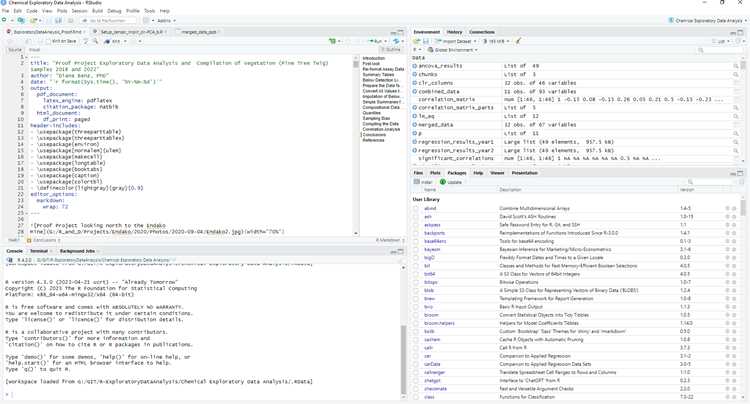Switch to the History tab
This screenshot has width=750, height=404.
pyautogui.click(x=454, y=32)
